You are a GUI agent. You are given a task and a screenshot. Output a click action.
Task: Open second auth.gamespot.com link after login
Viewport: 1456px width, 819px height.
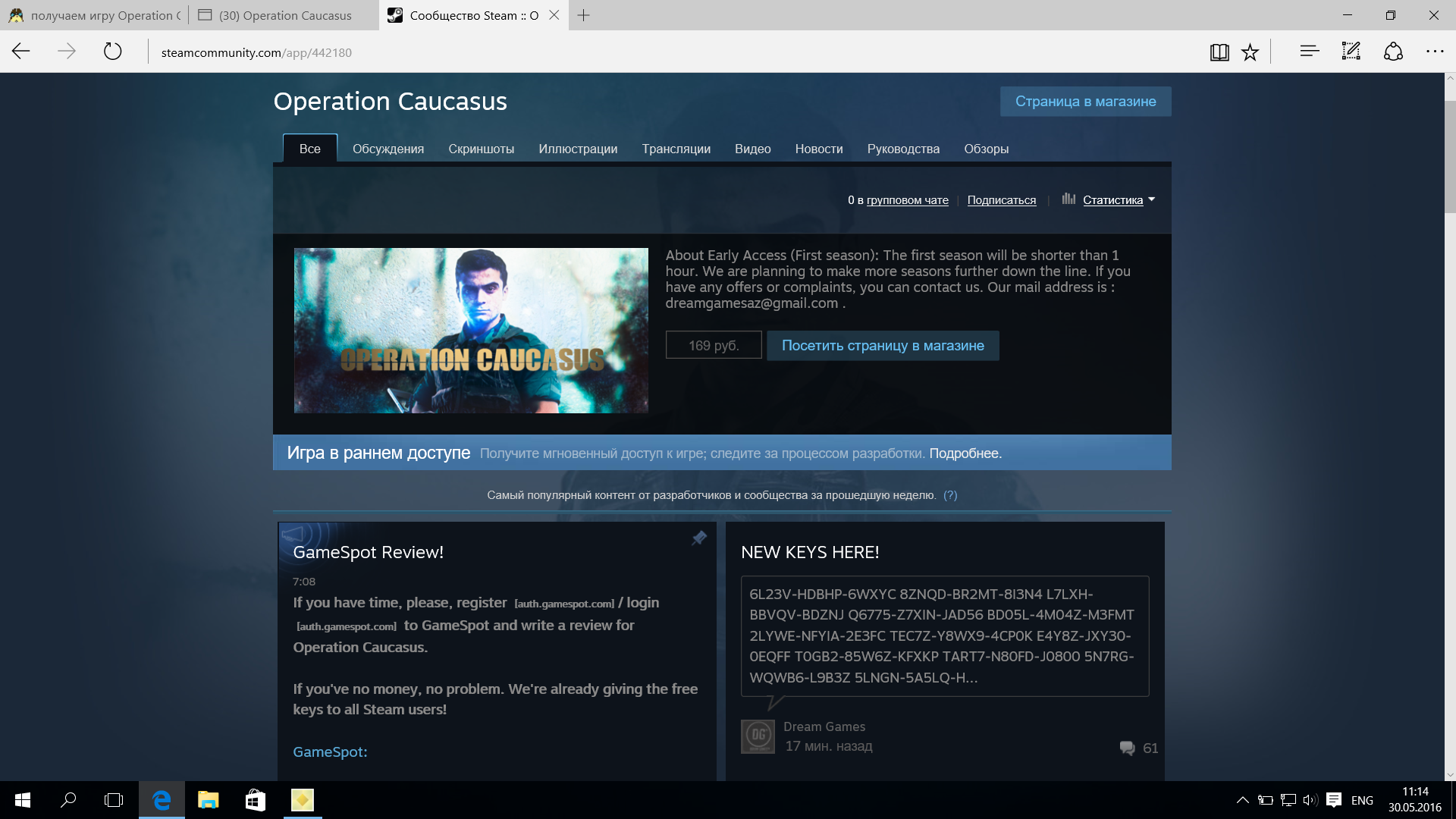coord(346,626)
